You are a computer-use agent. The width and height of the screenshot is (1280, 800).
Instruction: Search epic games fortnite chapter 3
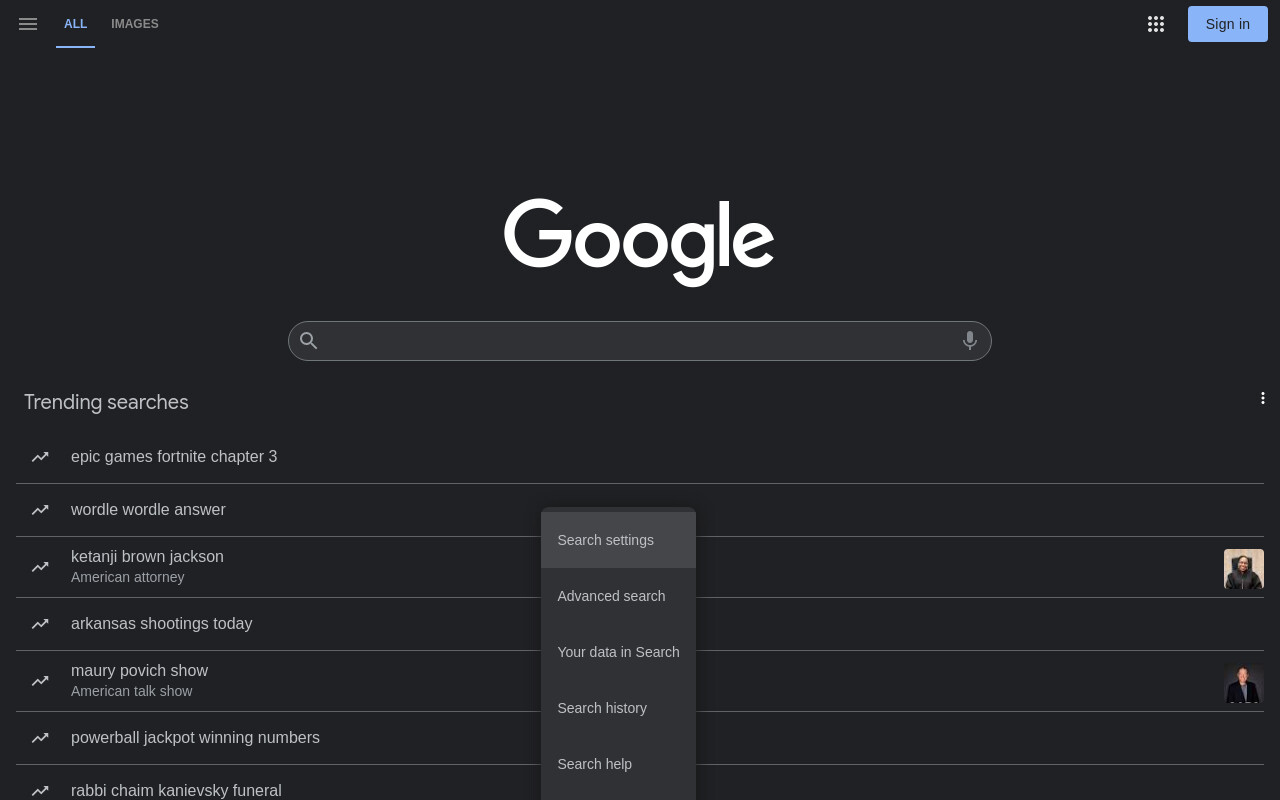[174, 457]
